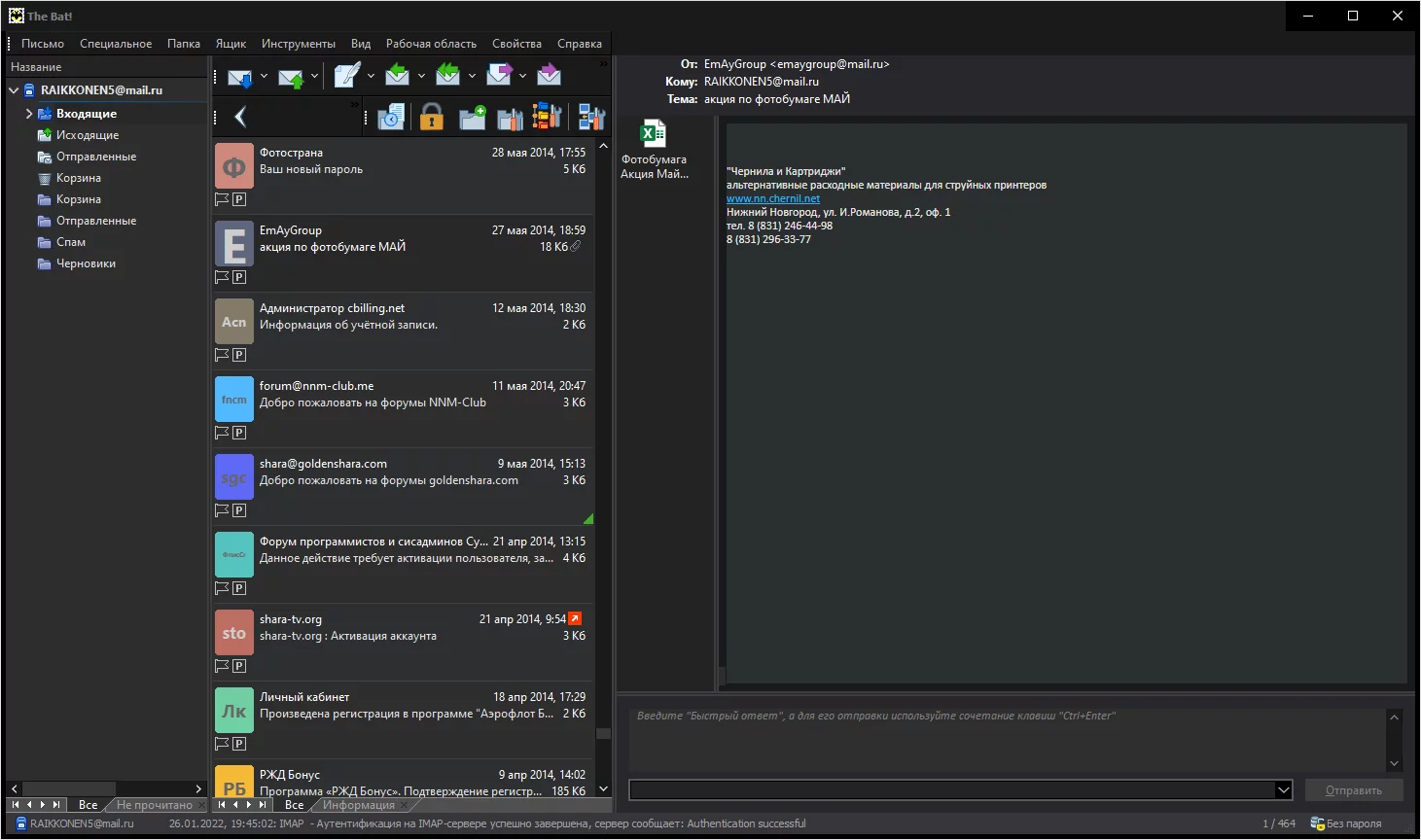Click the reply all double-arrow icon

(447, 75)
